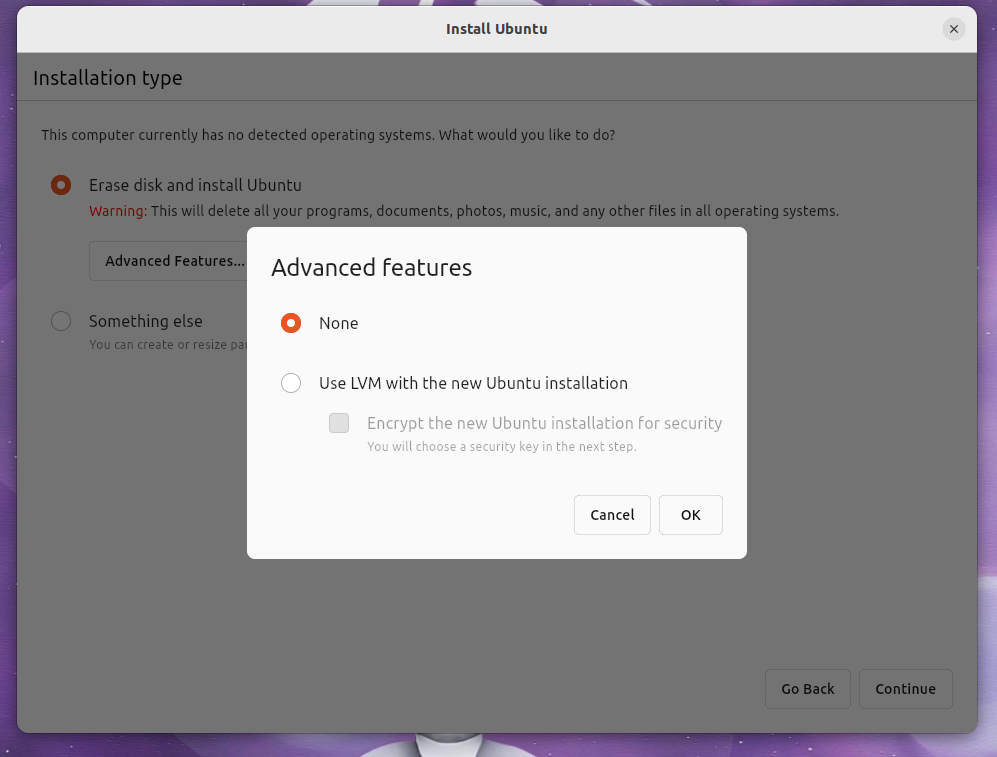Choose "Use LVM with the new Ubuntu installation"
Screen dimensions: 997x757
(291, 383)
